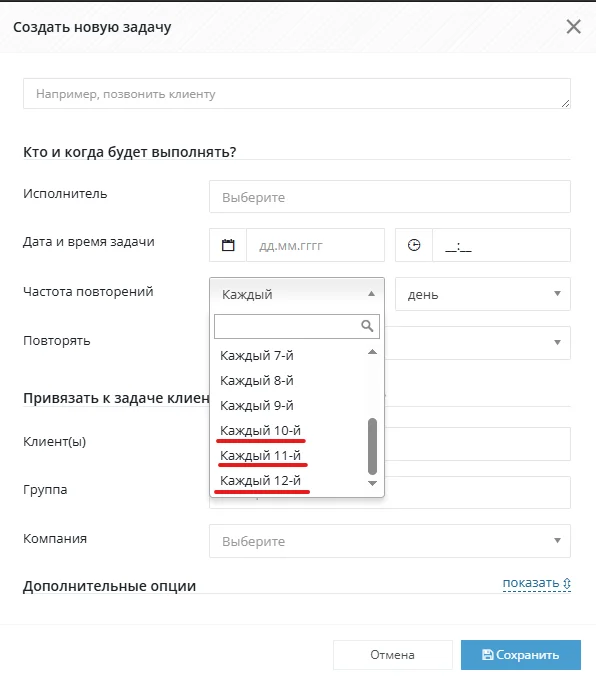Image resolution: width=596 pixels, height=683 pixels.
Task: Click the double-arrow icon next to показать
Action: 567,583
